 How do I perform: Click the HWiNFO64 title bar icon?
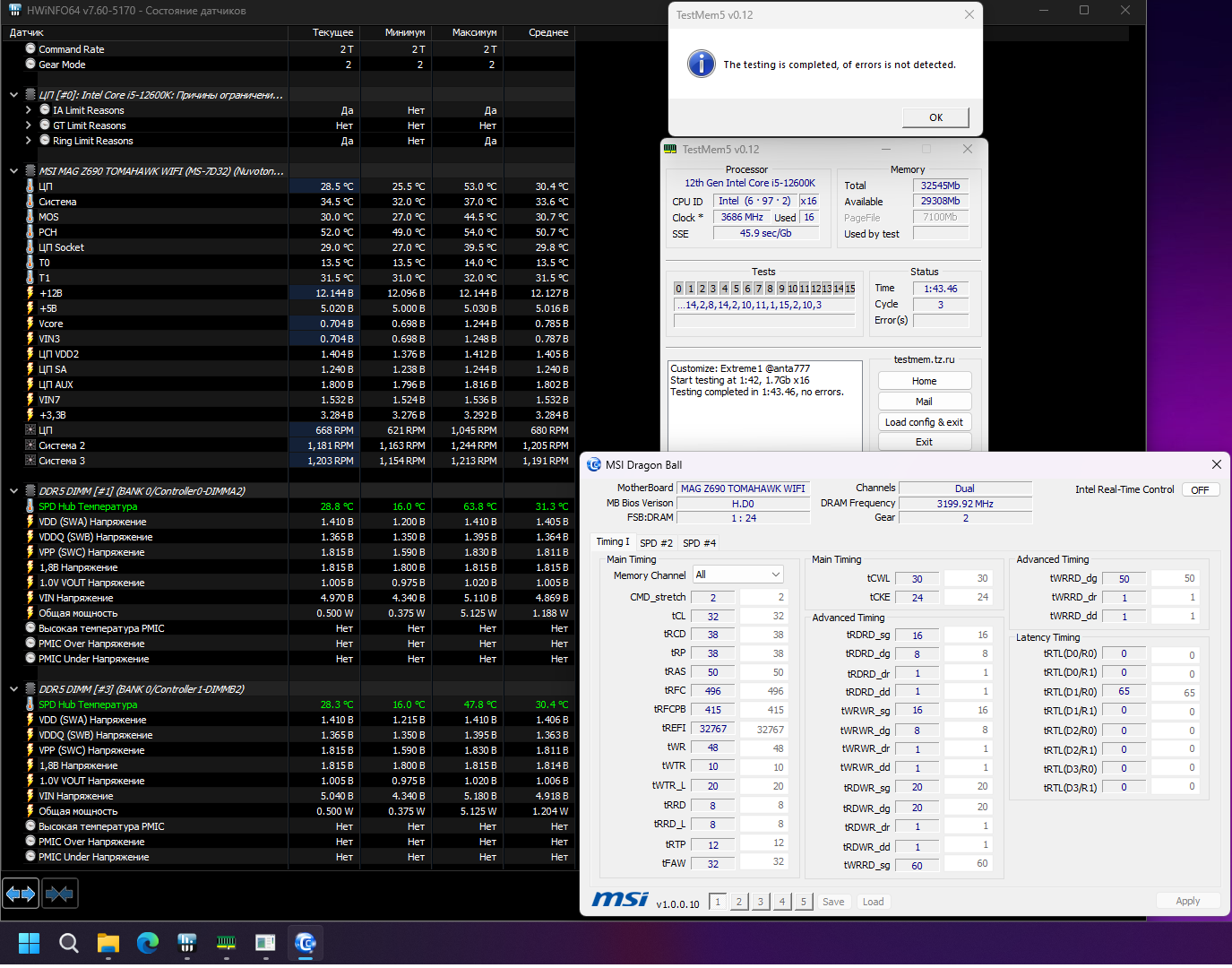14,10
